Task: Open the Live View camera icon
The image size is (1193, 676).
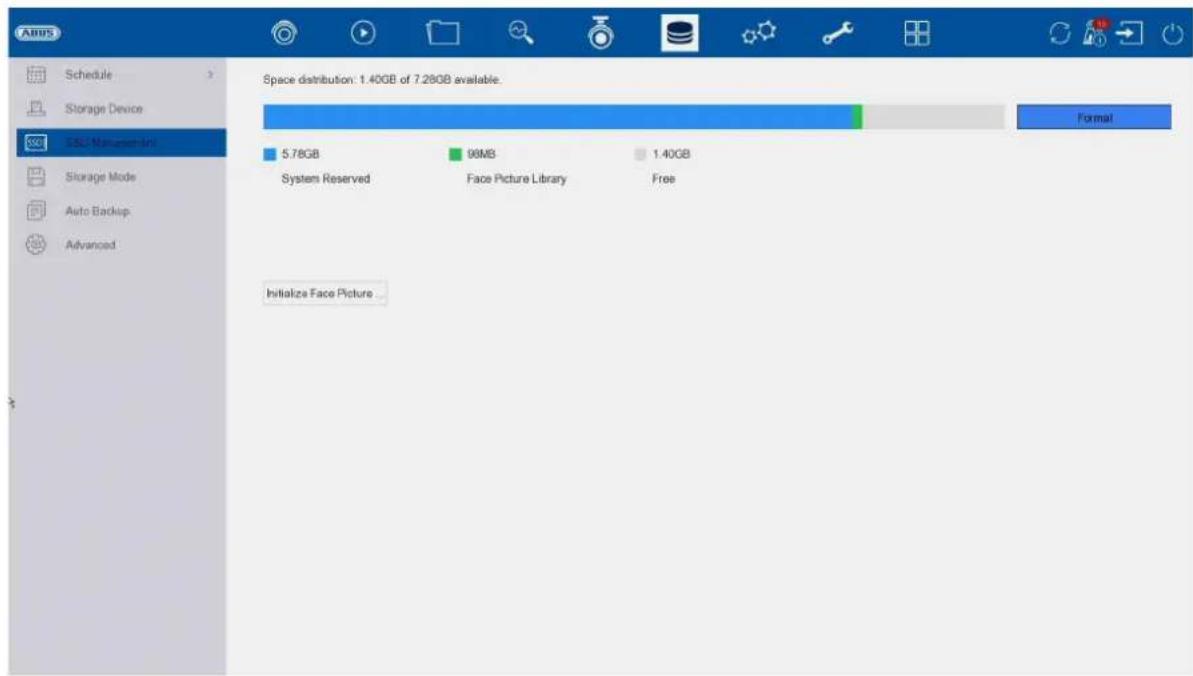Action: [x=285, y=33]
